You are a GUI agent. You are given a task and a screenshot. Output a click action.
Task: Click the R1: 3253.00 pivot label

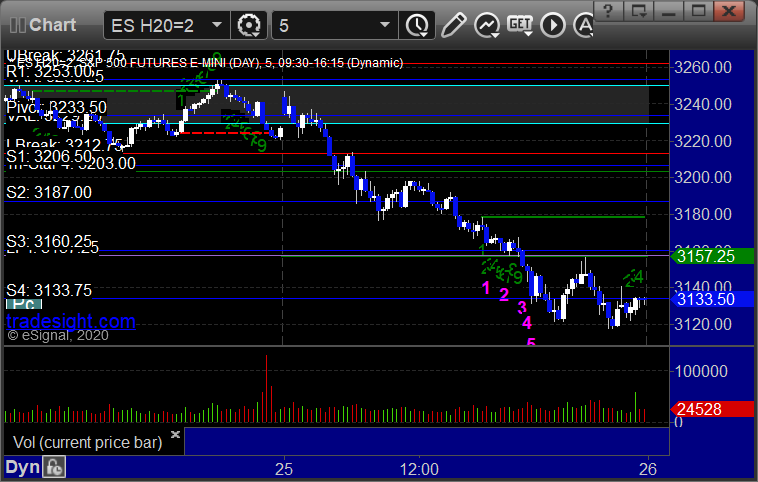coord(48,72)
